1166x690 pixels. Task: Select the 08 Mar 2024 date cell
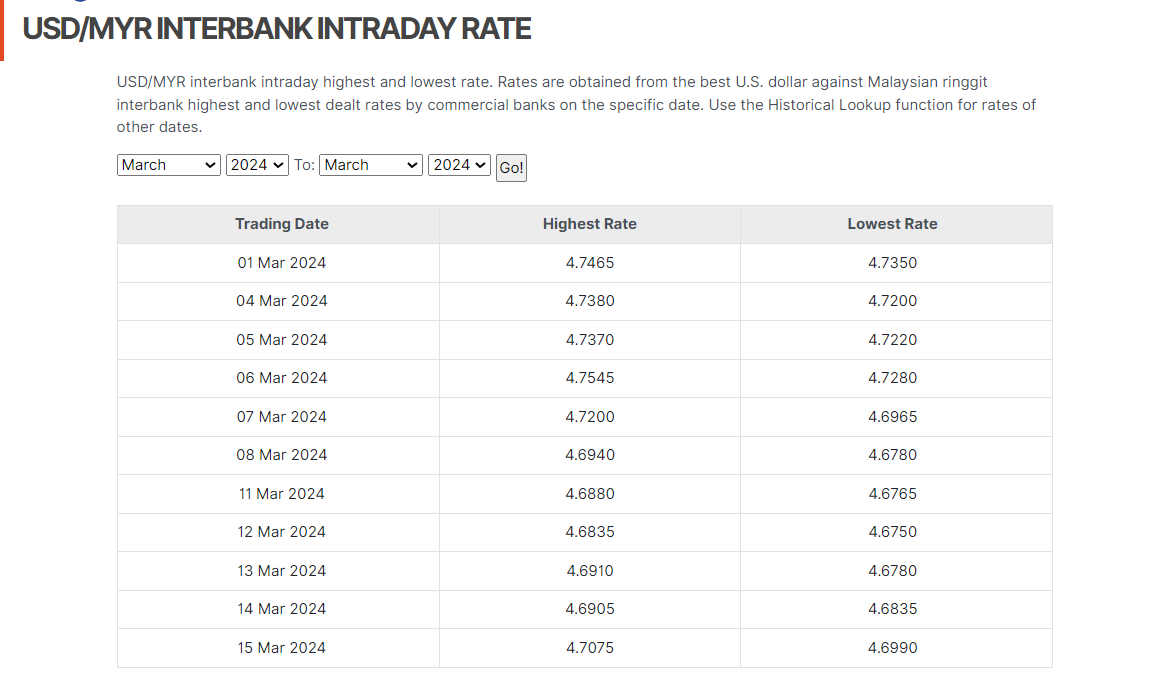[x=282, y=455]
